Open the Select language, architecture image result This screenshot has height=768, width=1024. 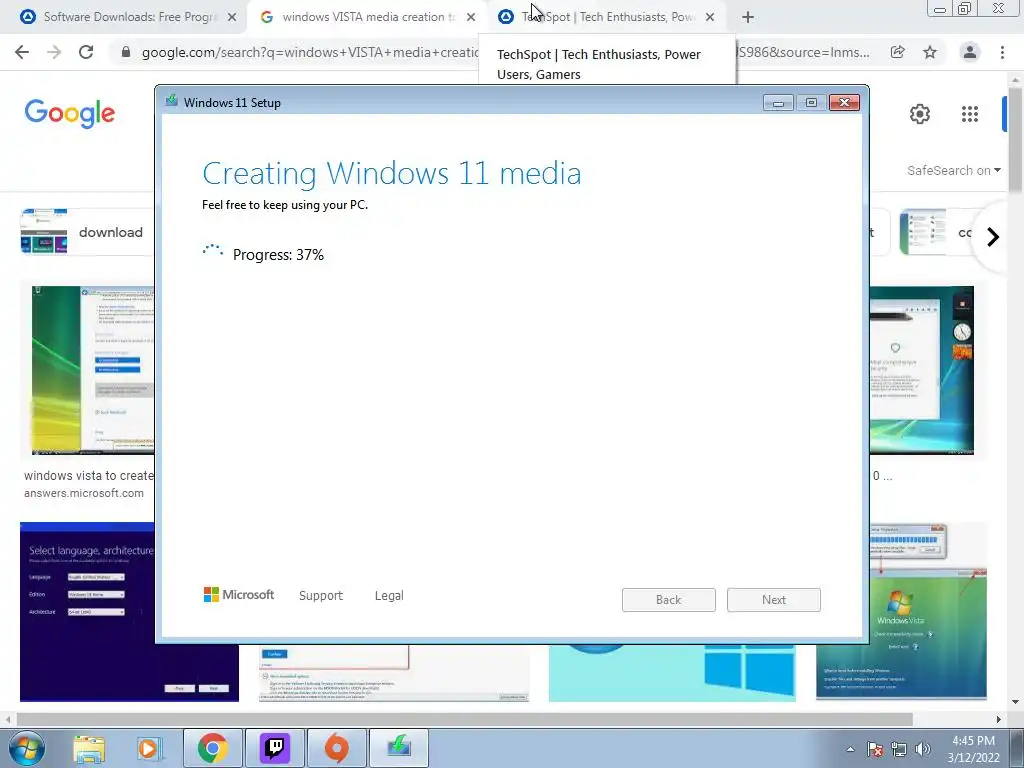[88, 611]
